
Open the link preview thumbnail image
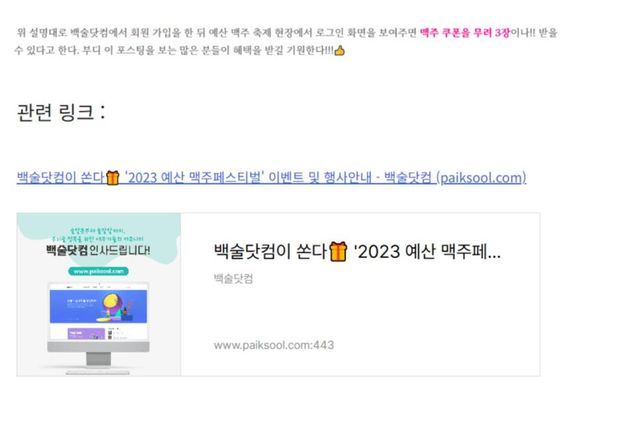98,294
